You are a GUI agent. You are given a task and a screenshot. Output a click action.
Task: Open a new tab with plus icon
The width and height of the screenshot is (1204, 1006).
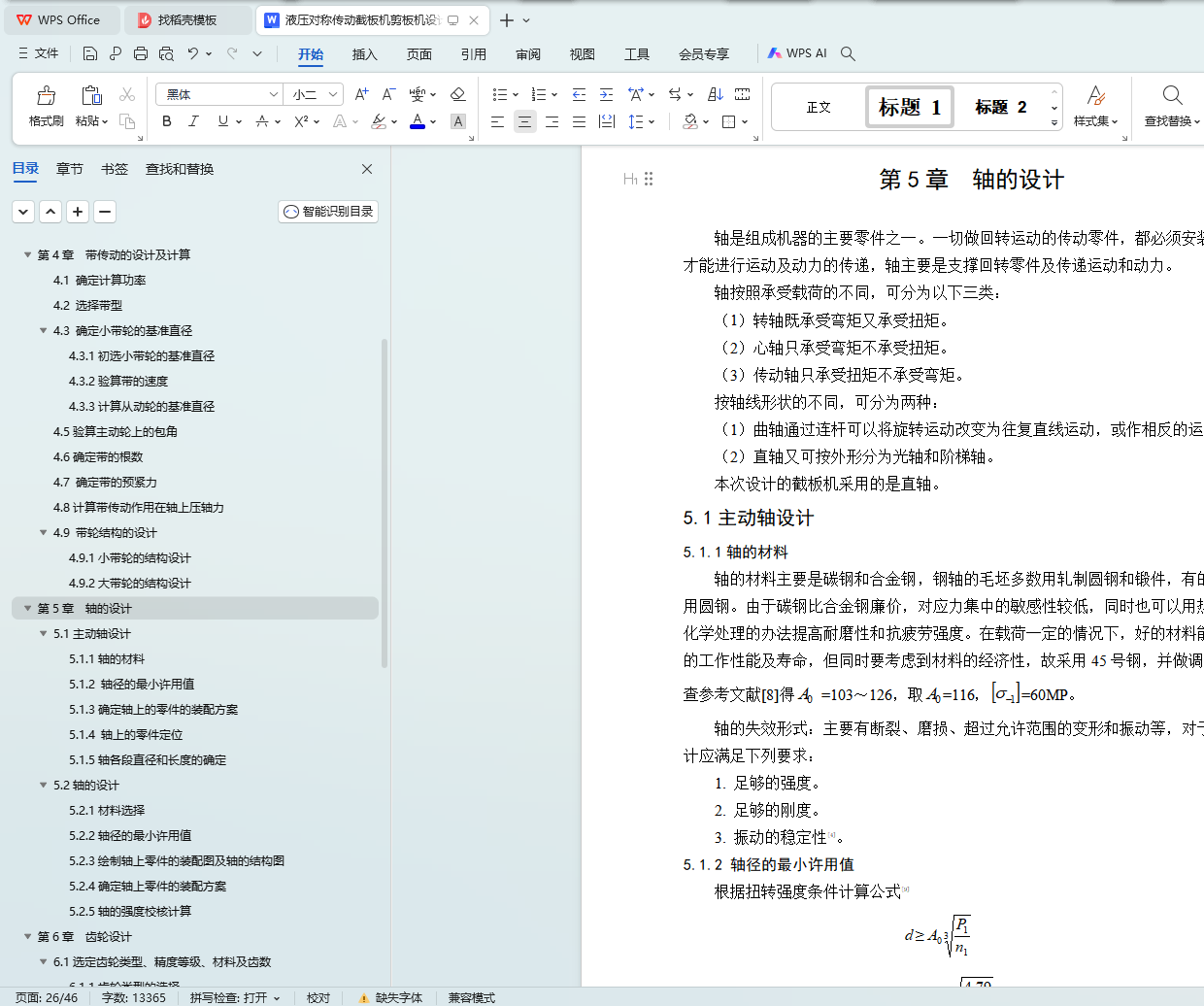(507, 19)
